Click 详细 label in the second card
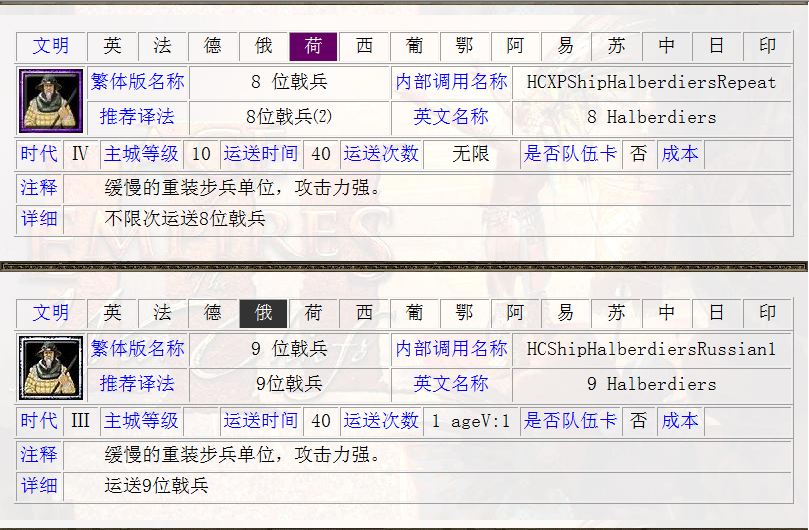This screenshot has width=809, height=530. [39, 486]
